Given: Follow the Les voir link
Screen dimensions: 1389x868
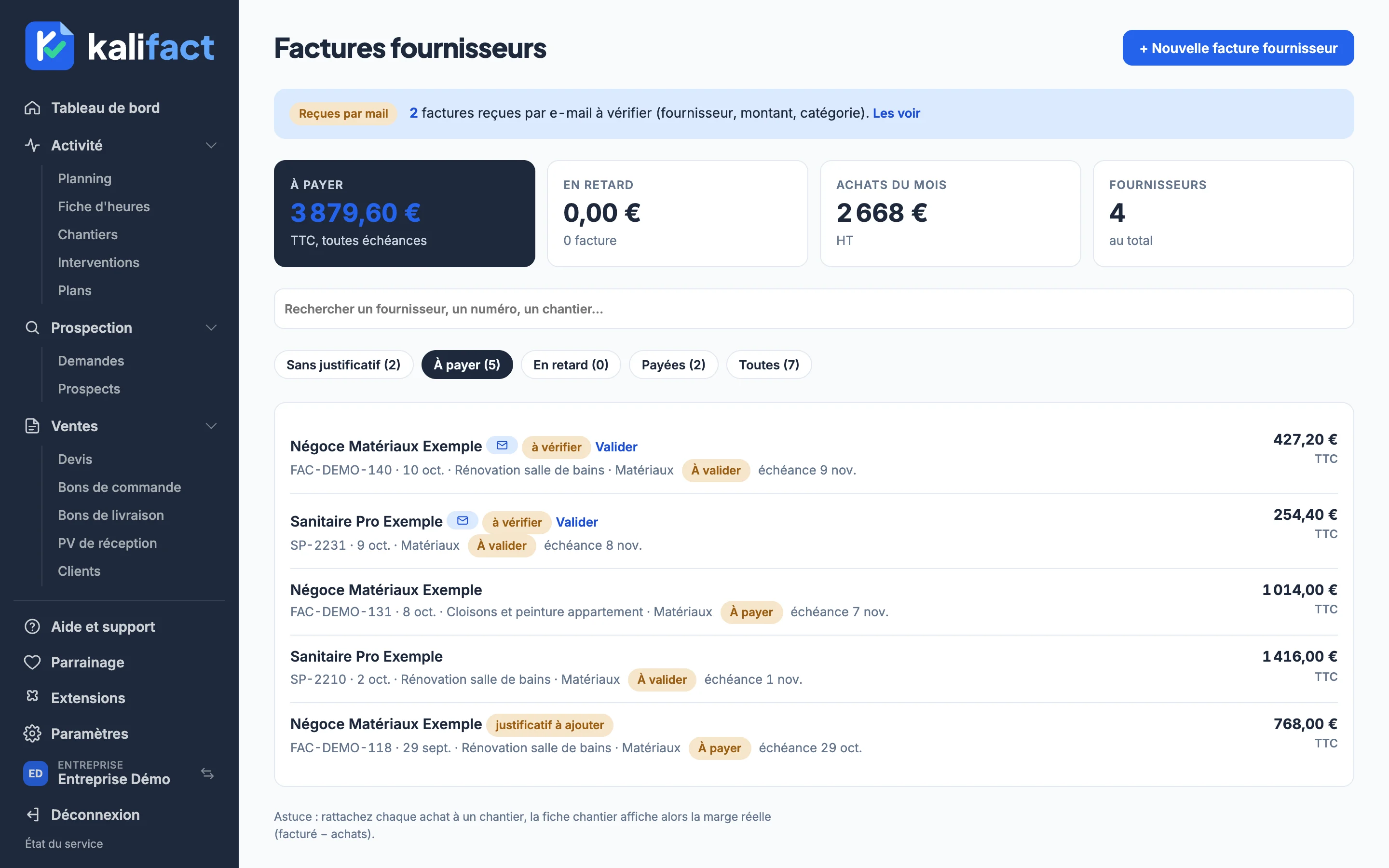Looking at the screenshot, I should pos(896,113).
